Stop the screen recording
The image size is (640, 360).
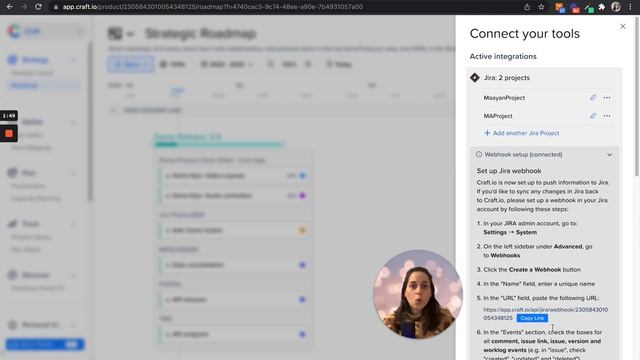(x=9, y=133)
